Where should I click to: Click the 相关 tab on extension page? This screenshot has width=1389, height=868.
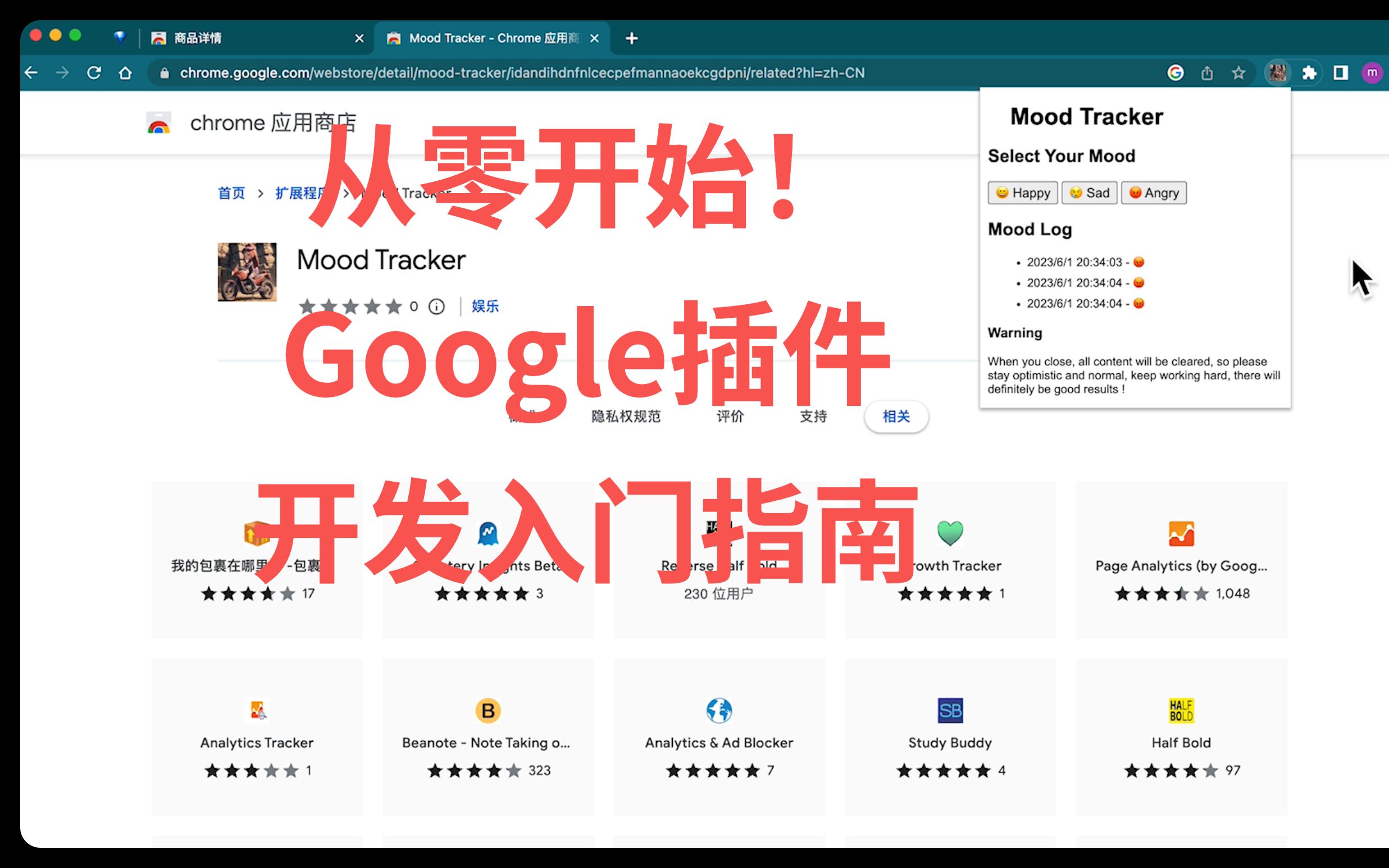click(x=893, y=416)
